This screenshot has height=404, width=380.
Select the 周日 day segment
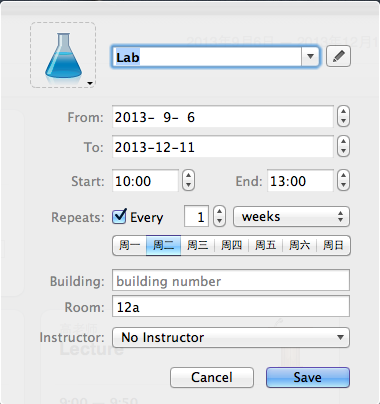point(333,246)
